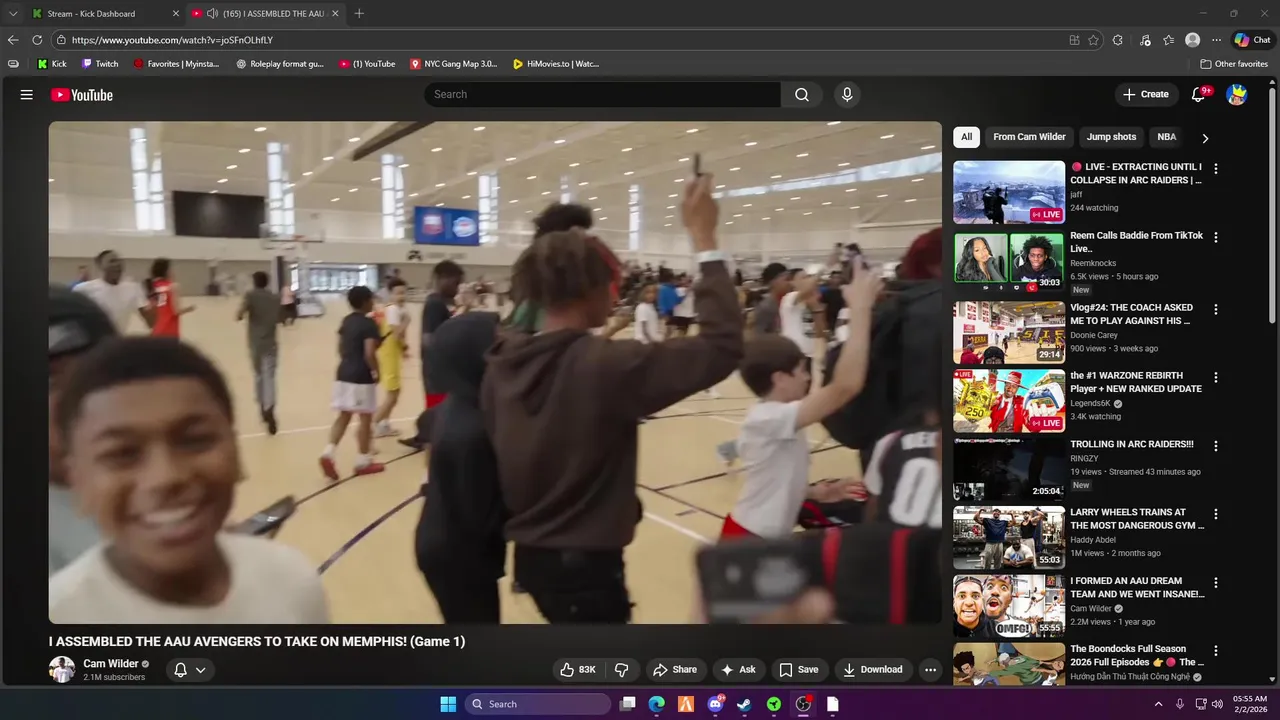This screenshot has height=720, width=1280.
Task: Select the Jump shots chip
Action: 1111,137
